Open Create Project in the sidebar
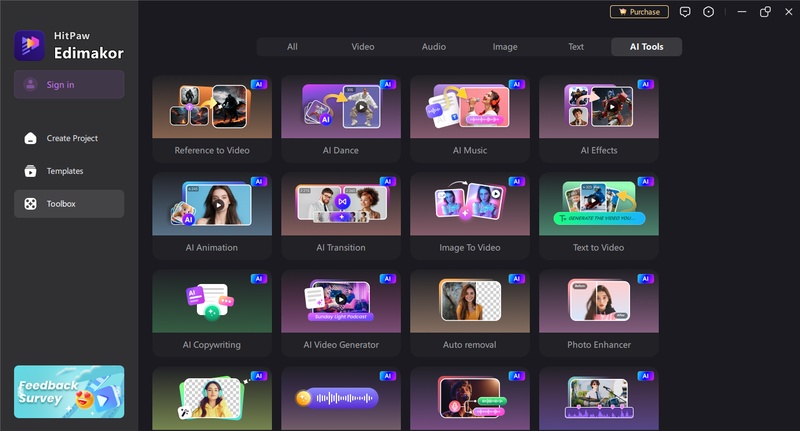The image size is (800, 431). coord(69,138)
